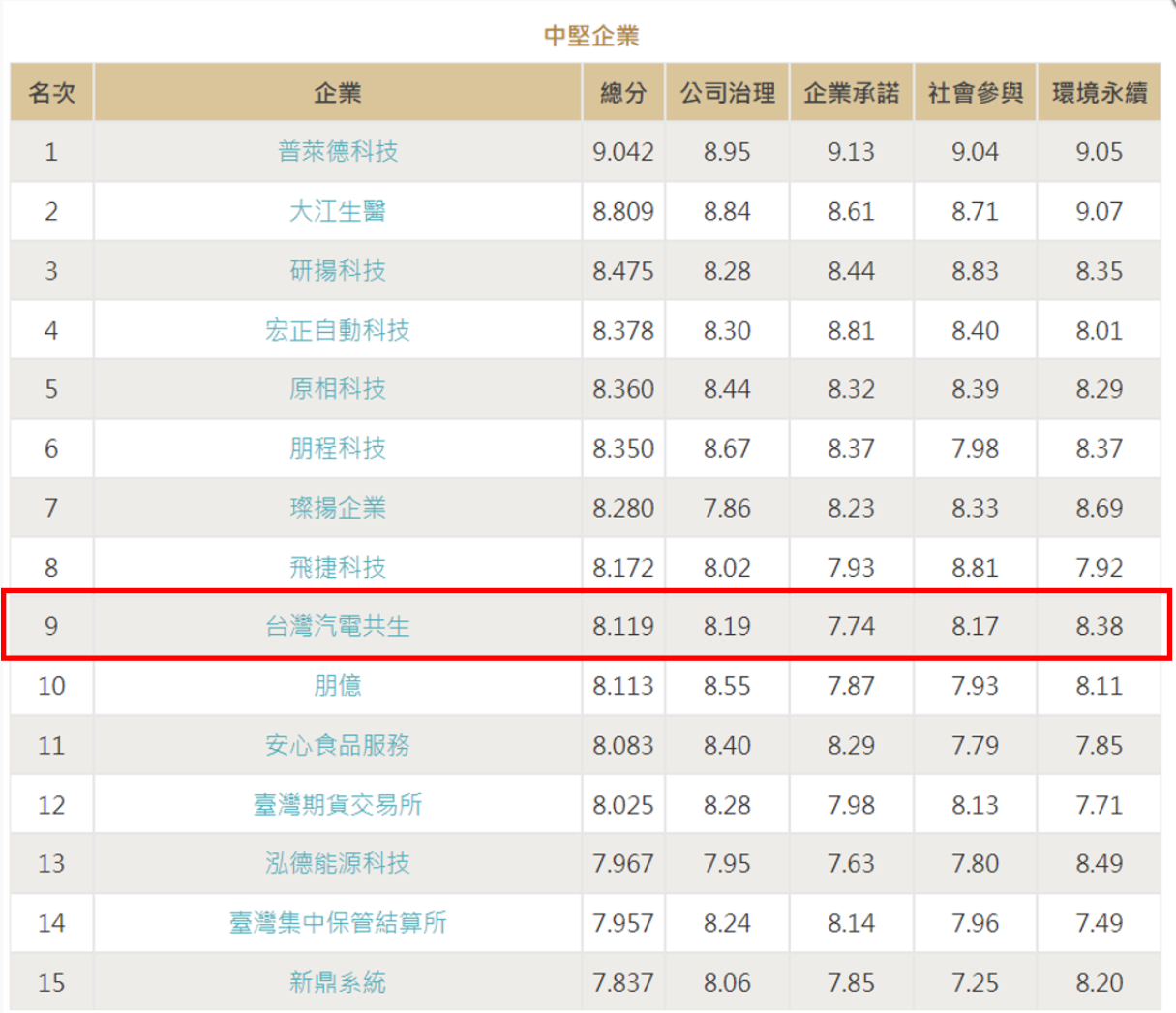Select the 中堅企業 table title
This screenshot has height=1013, width=1176.
(x=591, y=36)
